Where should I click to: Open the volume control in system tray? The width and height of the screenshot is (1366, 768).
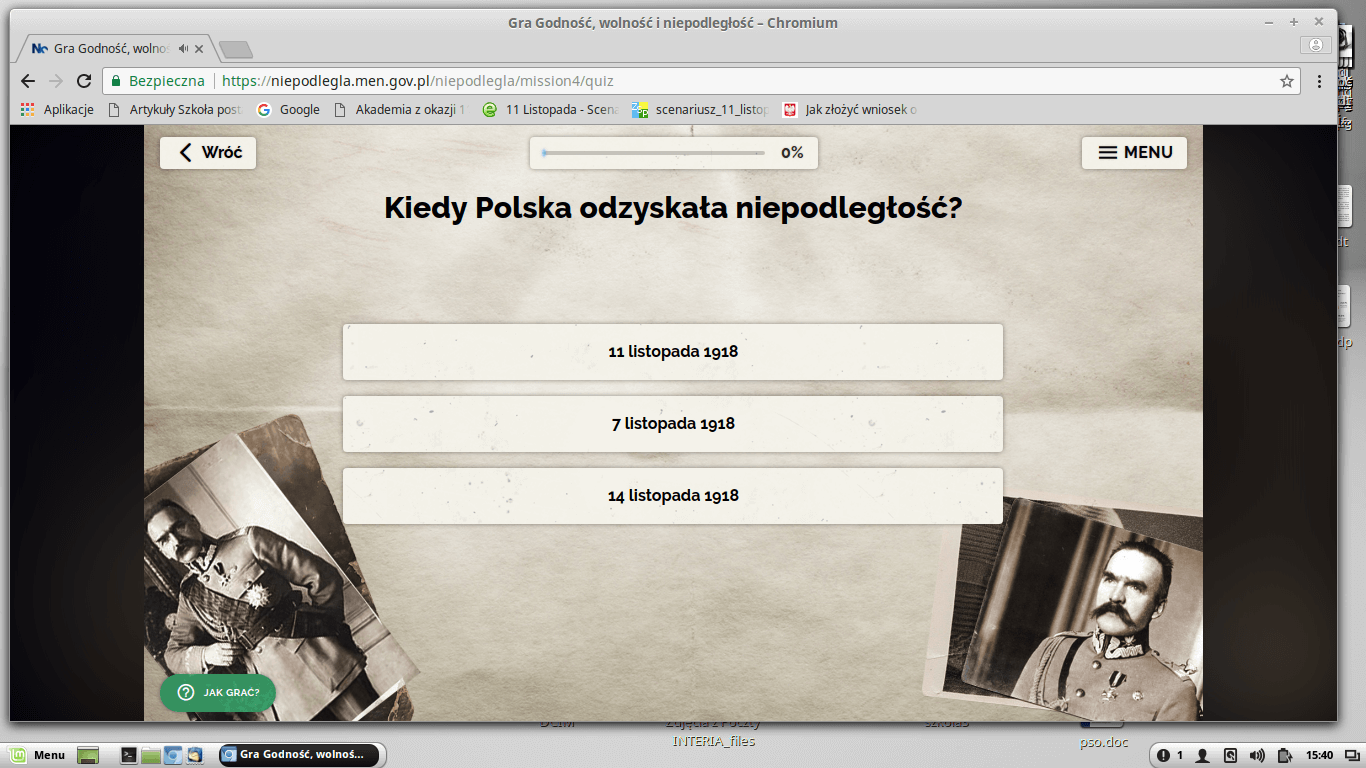pyautogui.click(x=1256, y=755)
